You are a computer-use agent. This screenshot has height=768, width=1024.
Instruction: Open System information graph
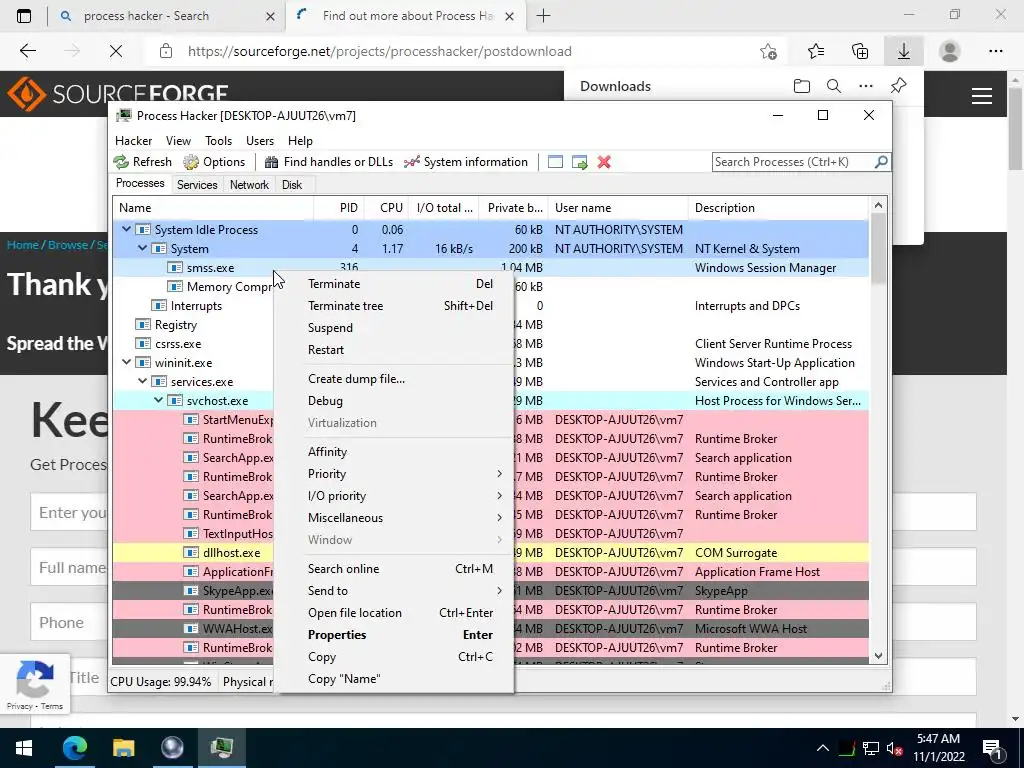coord(466,162)
